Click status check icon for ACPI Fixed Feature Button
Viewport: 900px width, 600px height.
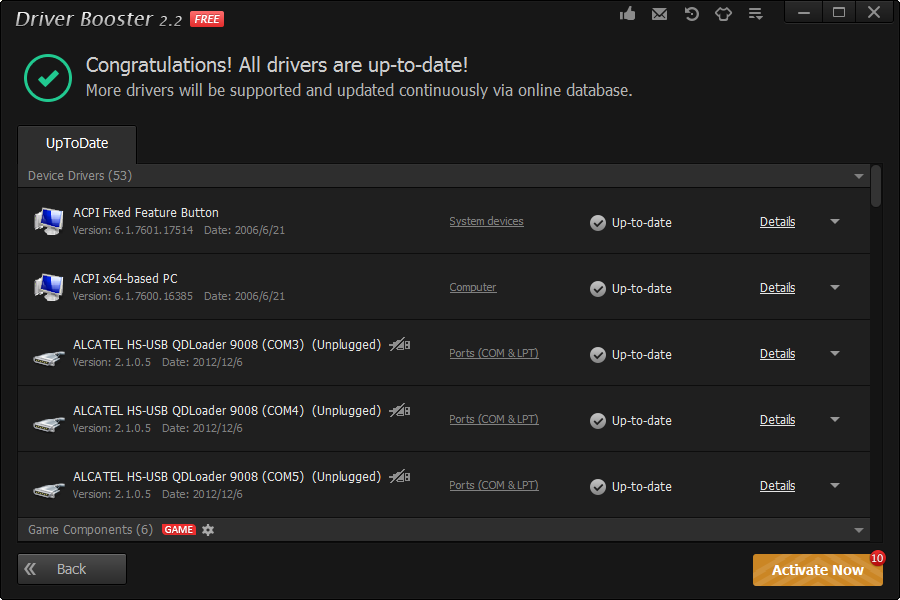[x=598, y=223]
